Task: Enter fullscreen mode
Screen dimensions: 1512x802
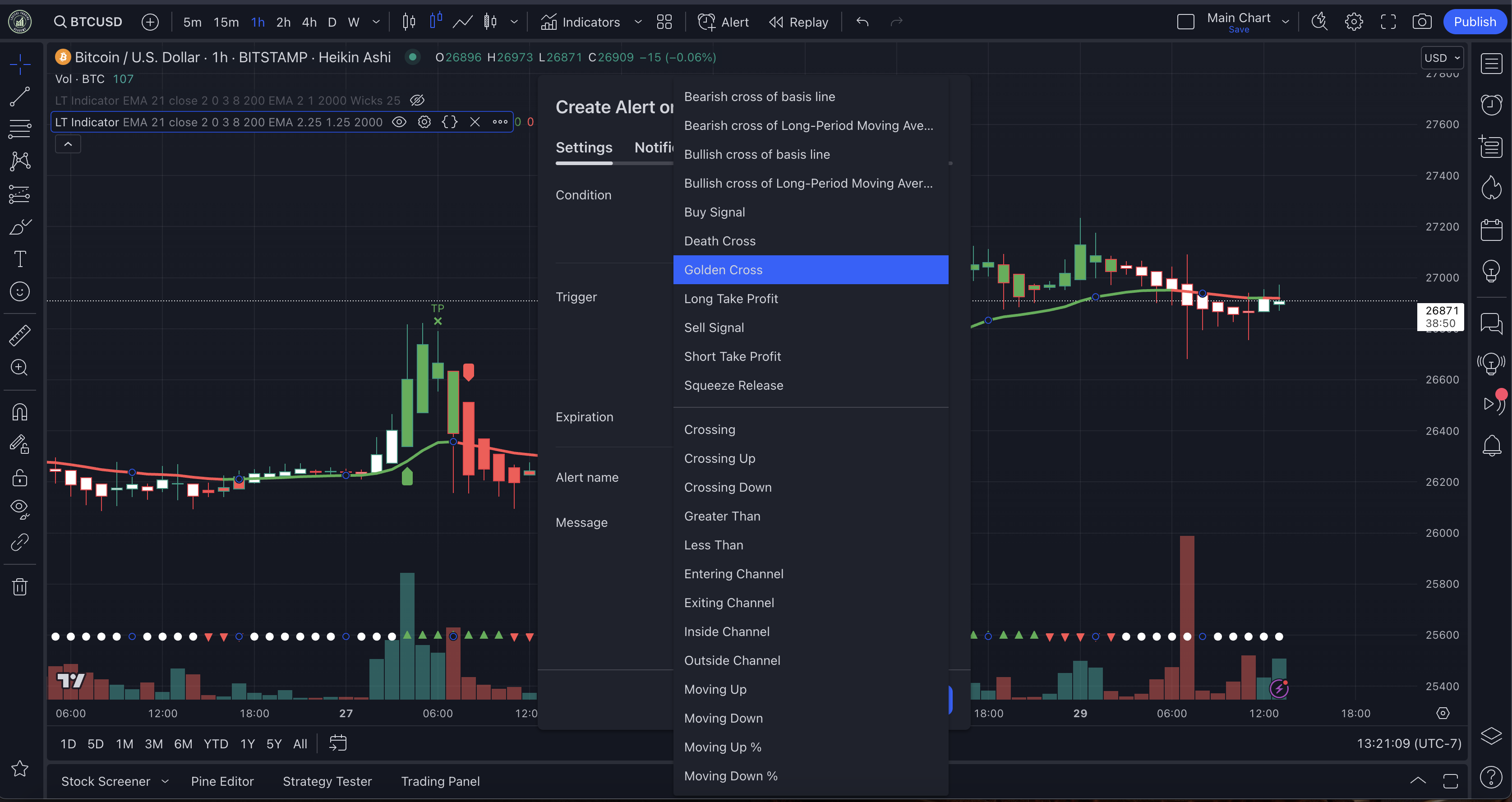Action: coord(1388,22)
